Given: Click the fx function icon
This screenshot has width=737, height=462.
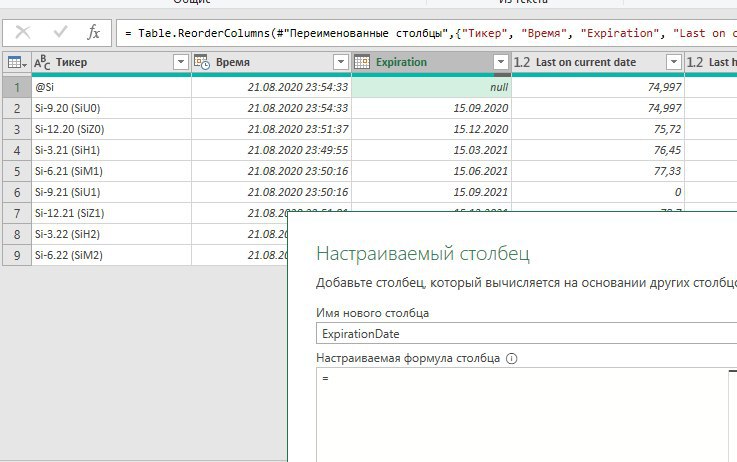Looking at the screenshot, I should pyautogui.click(x=94, y=32).
